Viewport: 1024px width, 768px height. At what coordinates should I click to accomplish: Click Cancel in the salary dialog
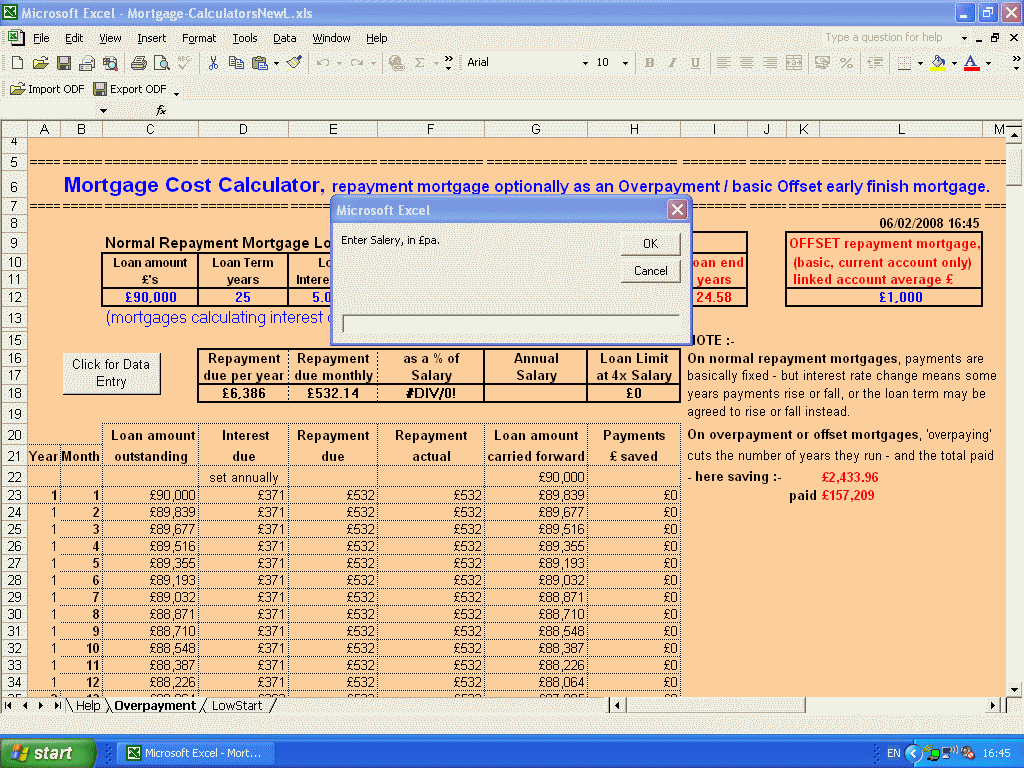point(650,271)
